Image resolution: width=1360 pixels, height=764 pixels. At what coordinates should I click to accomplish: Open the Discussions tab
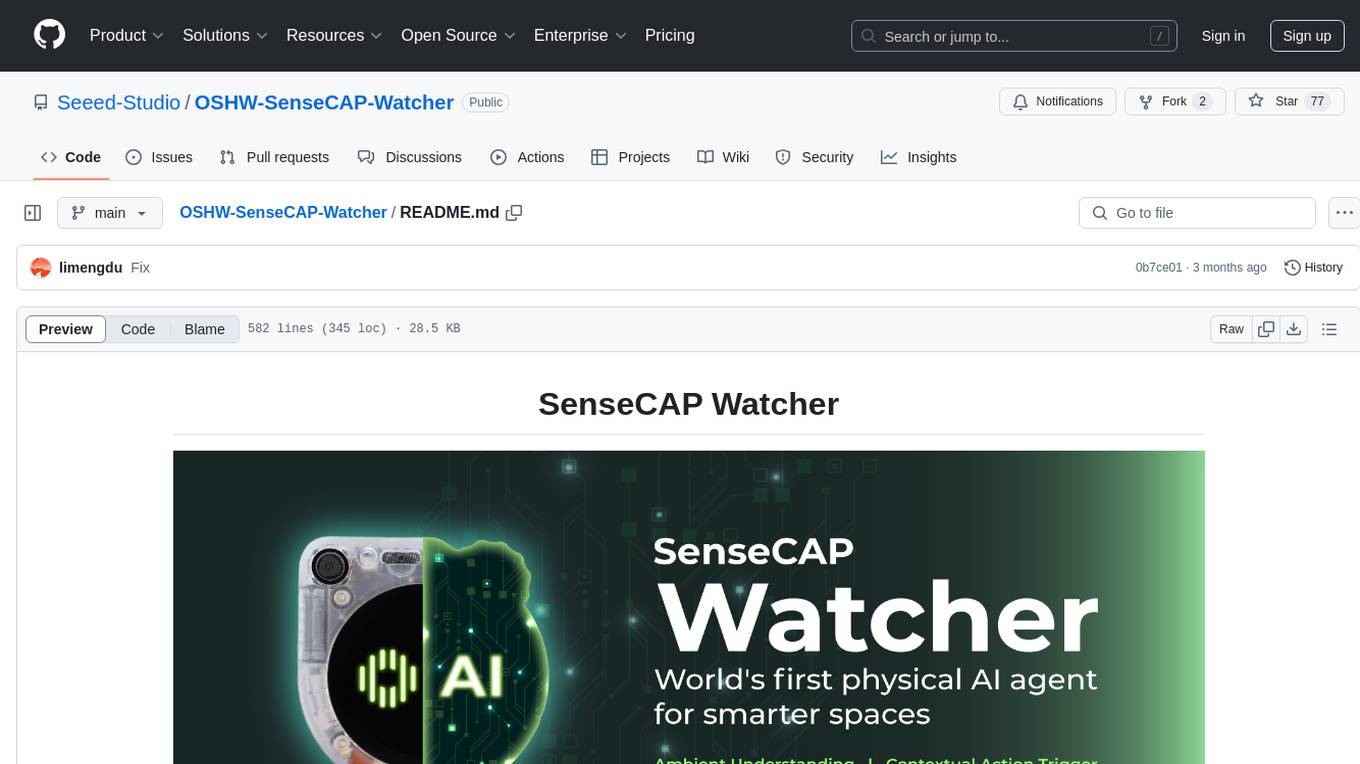click(410, 157)
